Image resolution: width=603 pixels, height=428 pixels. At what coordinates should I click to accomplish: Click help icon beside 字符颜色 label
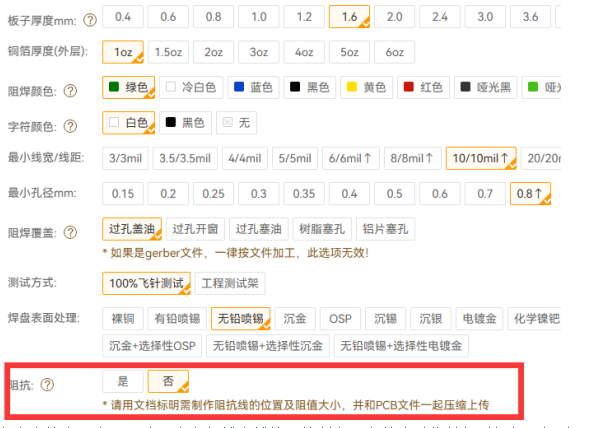coord(70,125)
